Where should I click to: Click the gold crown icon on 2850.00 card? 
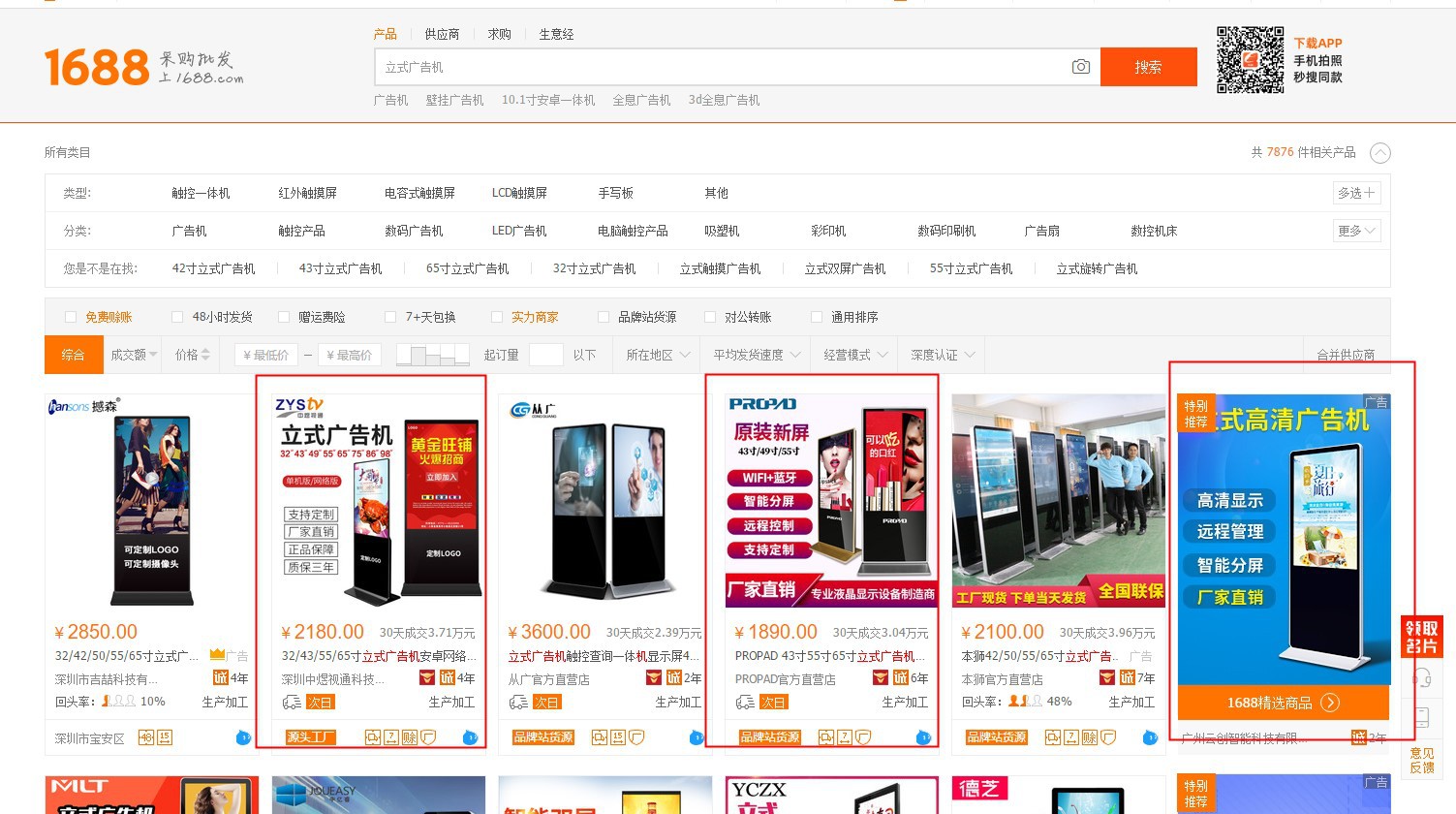tap(217, 655)
